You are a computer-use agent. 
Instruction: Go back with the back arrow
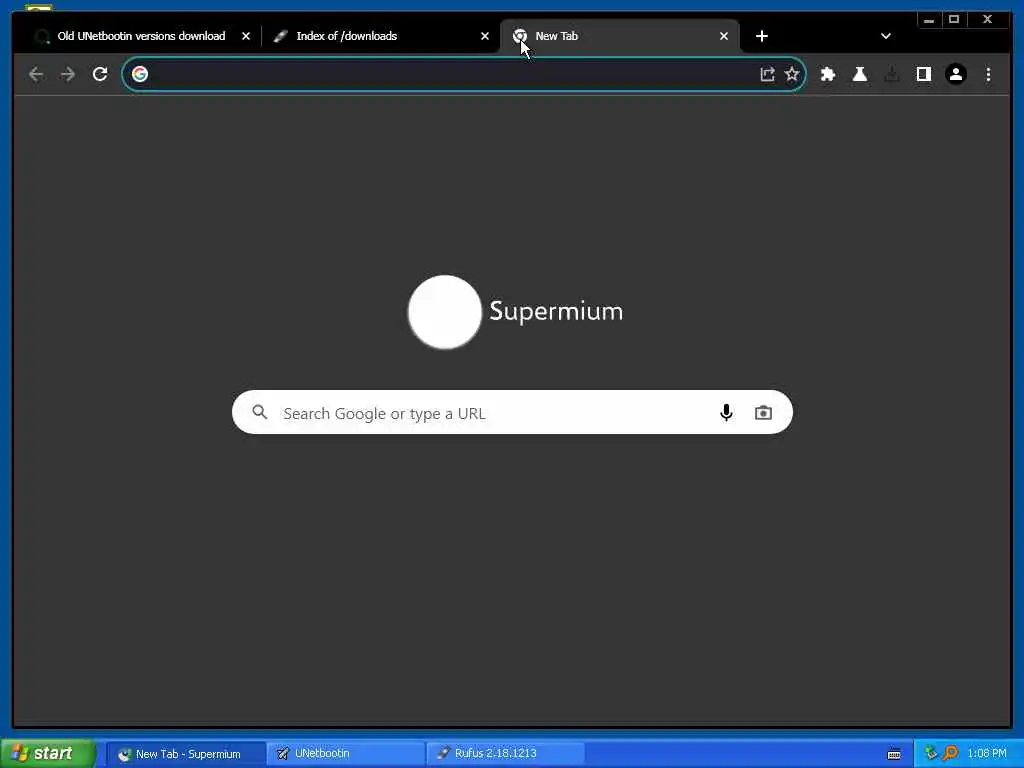[36, 74]
